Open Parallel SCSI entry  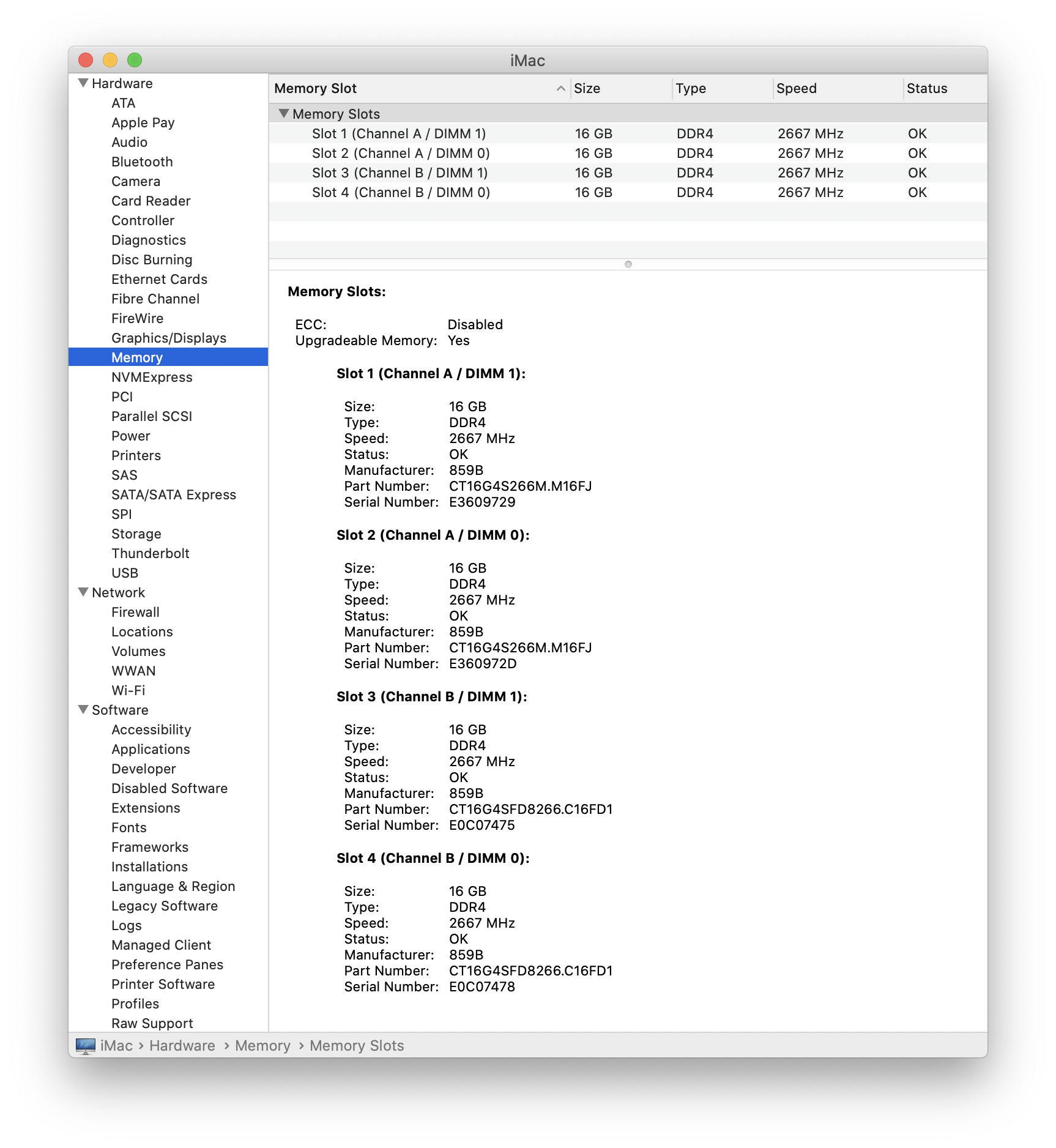(x=152, y=416)
